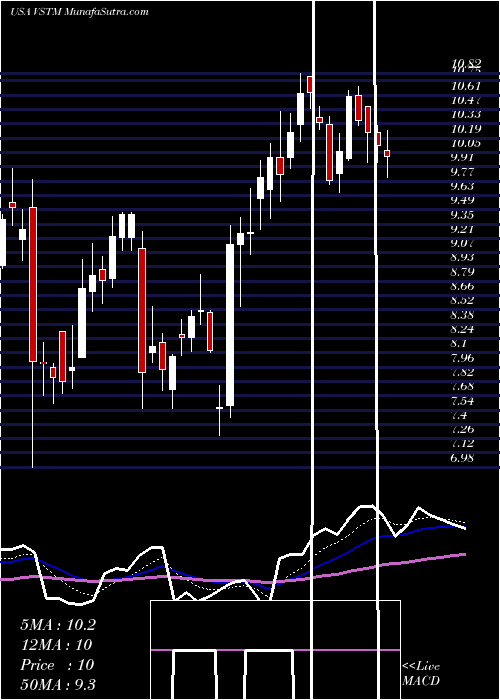Image resolution: width=500 pixels, height=700 pixels.
Task: Select the 7.96 price axis label
Action: click(463, 358)
